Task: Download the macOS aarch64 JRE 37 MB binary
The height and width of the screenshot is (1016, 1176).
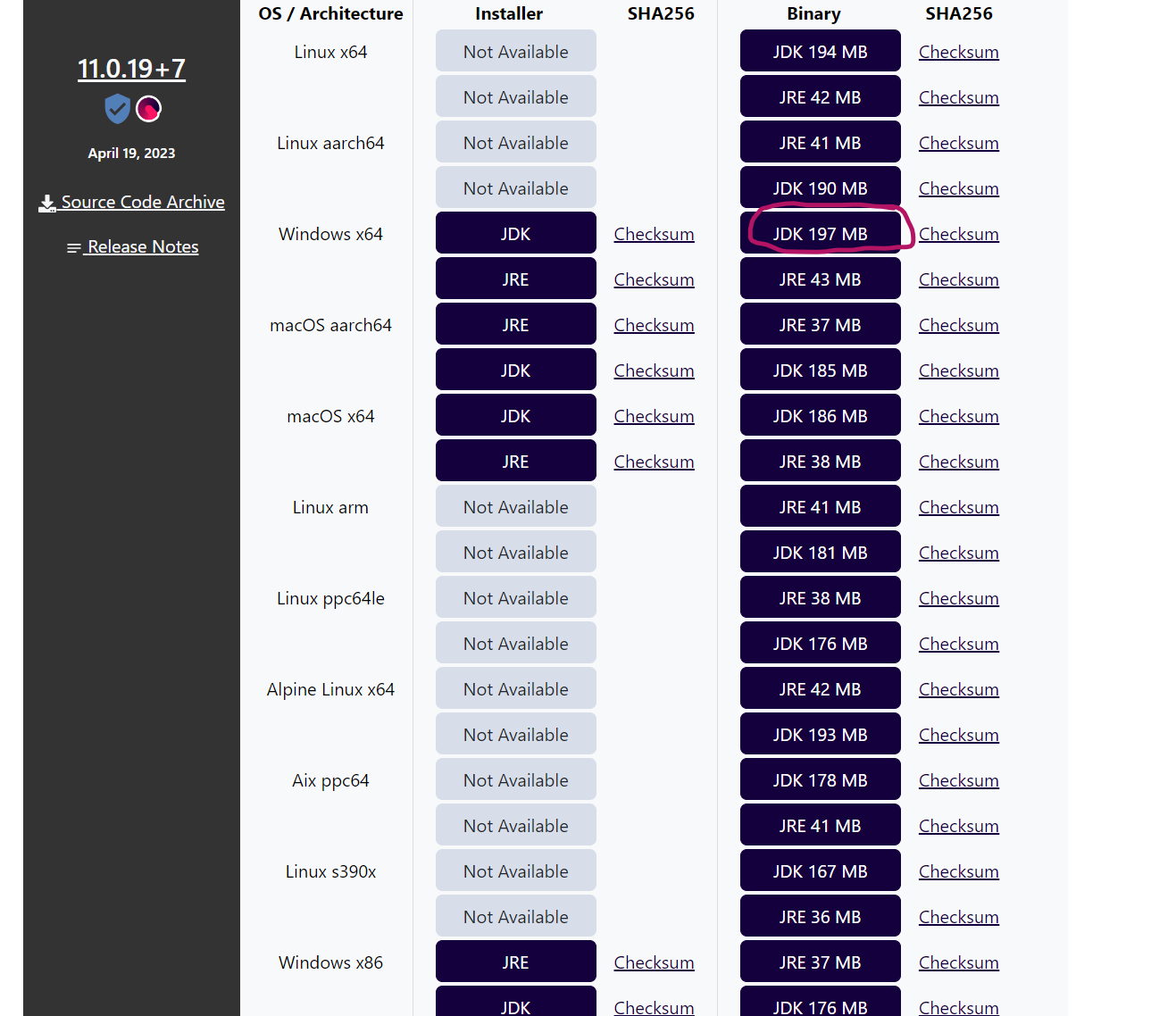Action: point(820,325)
